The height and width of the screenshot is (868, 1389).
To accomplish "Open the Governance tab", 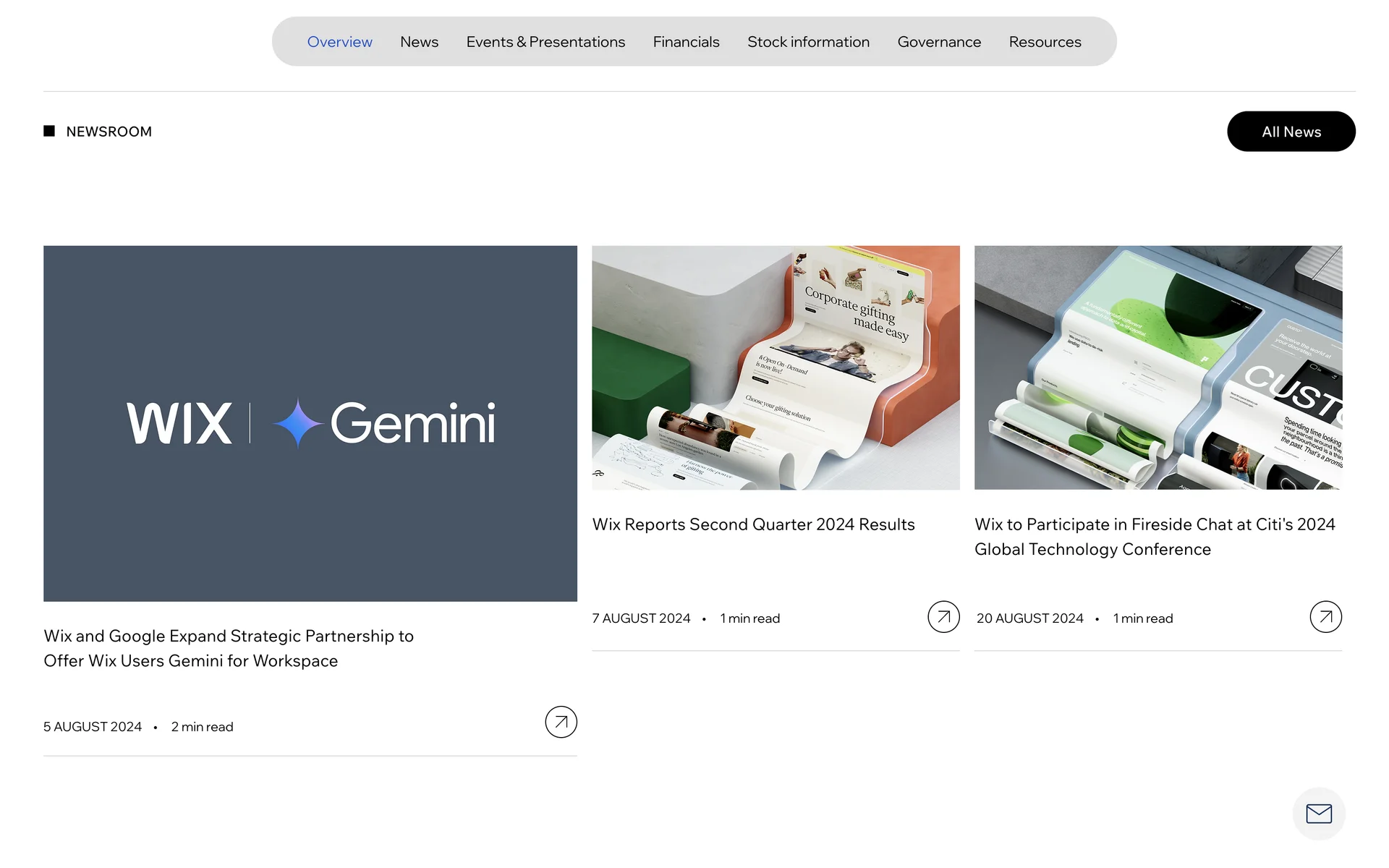I will pyautogui.click(x=939, y=42).
